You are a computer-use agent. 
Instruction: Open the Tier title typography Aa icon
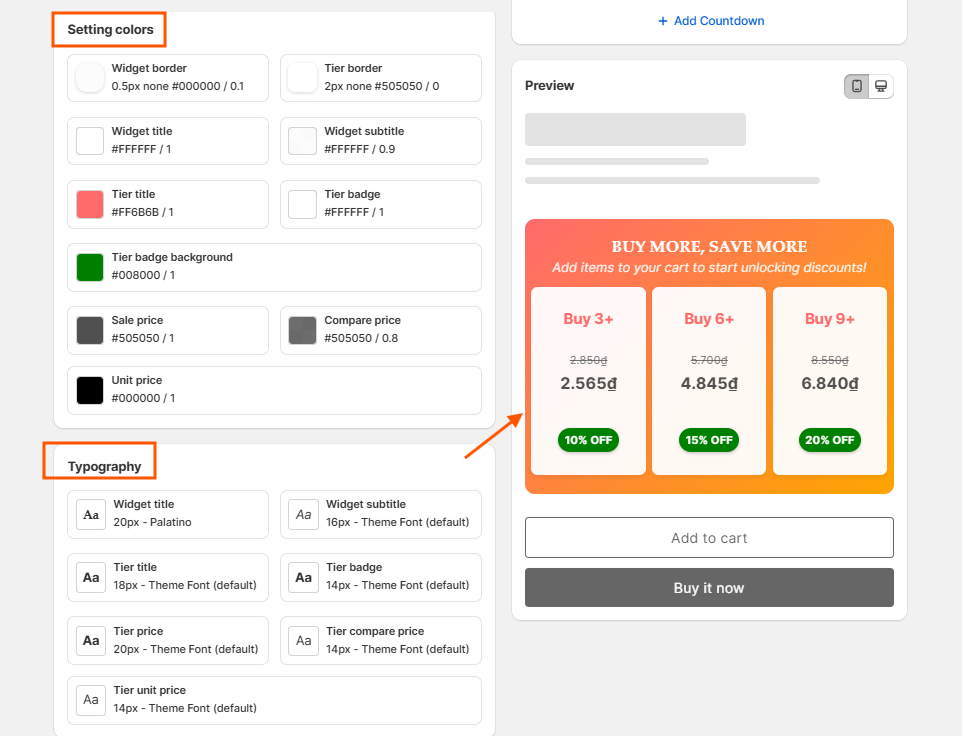click(91, 577)
